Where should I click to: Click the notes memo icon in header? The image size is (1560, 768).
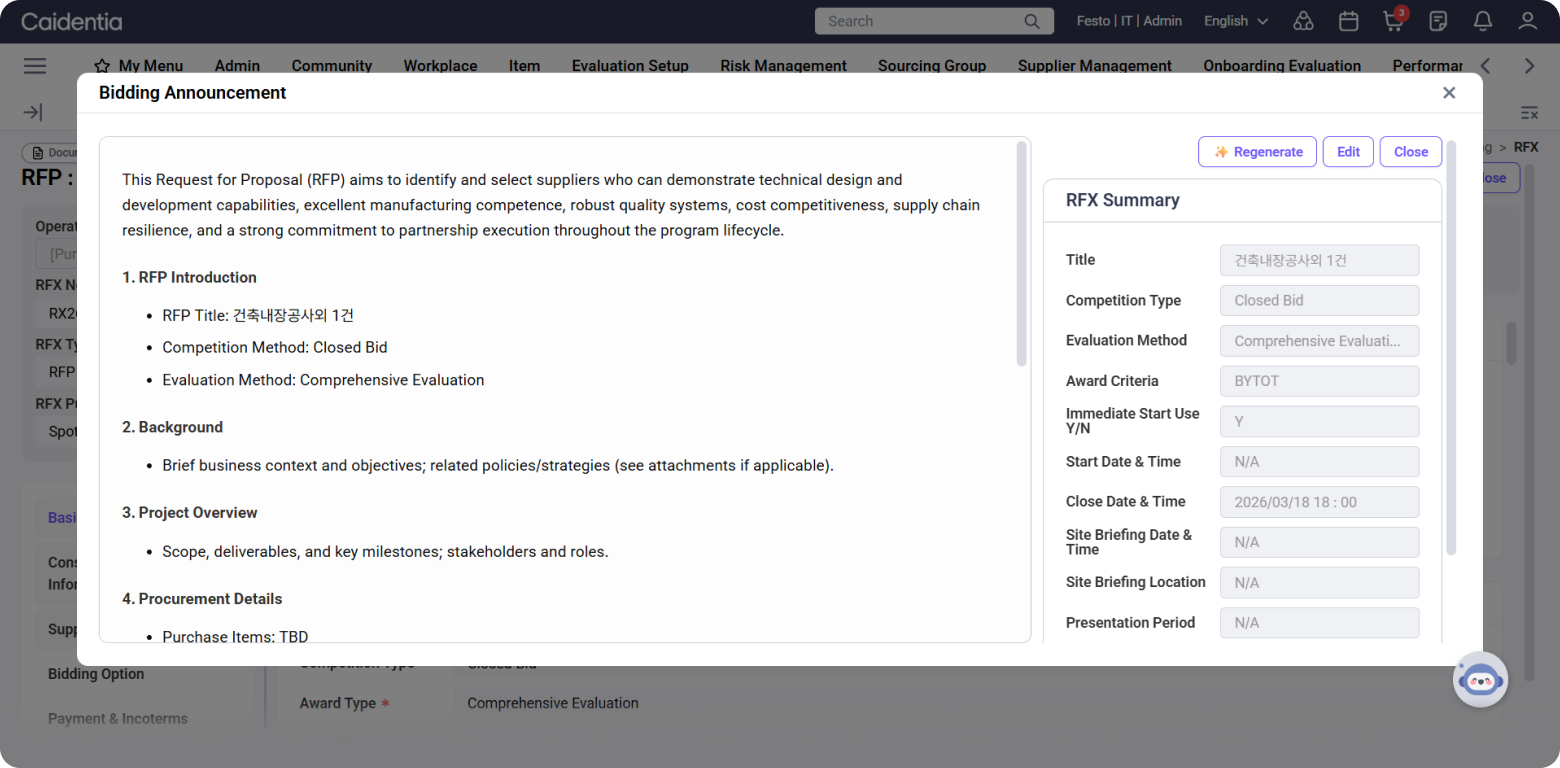pos(1438,21)
